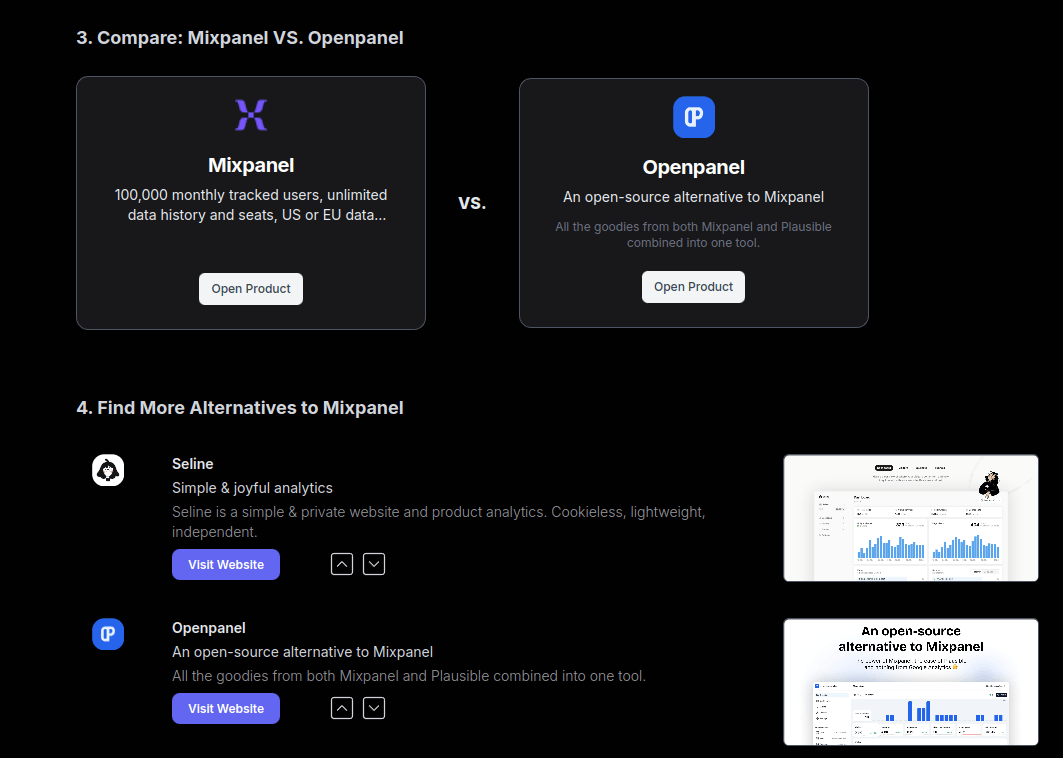Click the Mixpanel name in comparison card
Screen dimensions: 1063x758
coord(251,165)
